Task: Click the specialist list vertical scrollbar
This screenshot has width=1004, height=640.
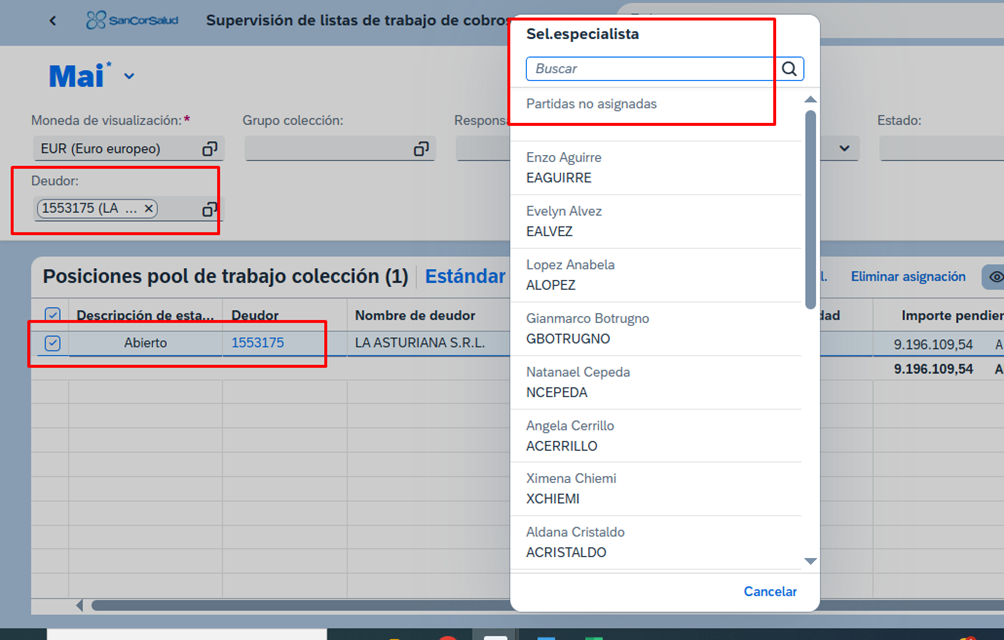Action: 810,210
